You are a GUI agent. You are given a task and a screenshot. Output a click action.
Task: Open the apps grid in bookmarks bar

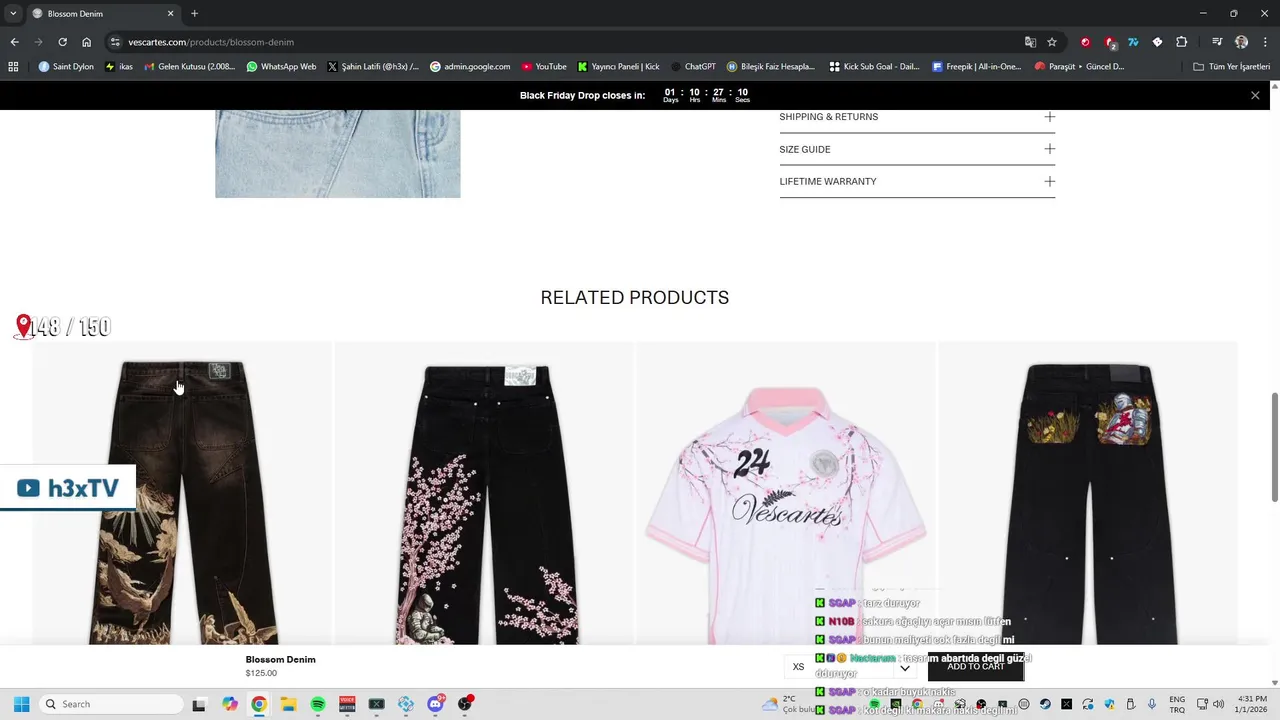13,67
